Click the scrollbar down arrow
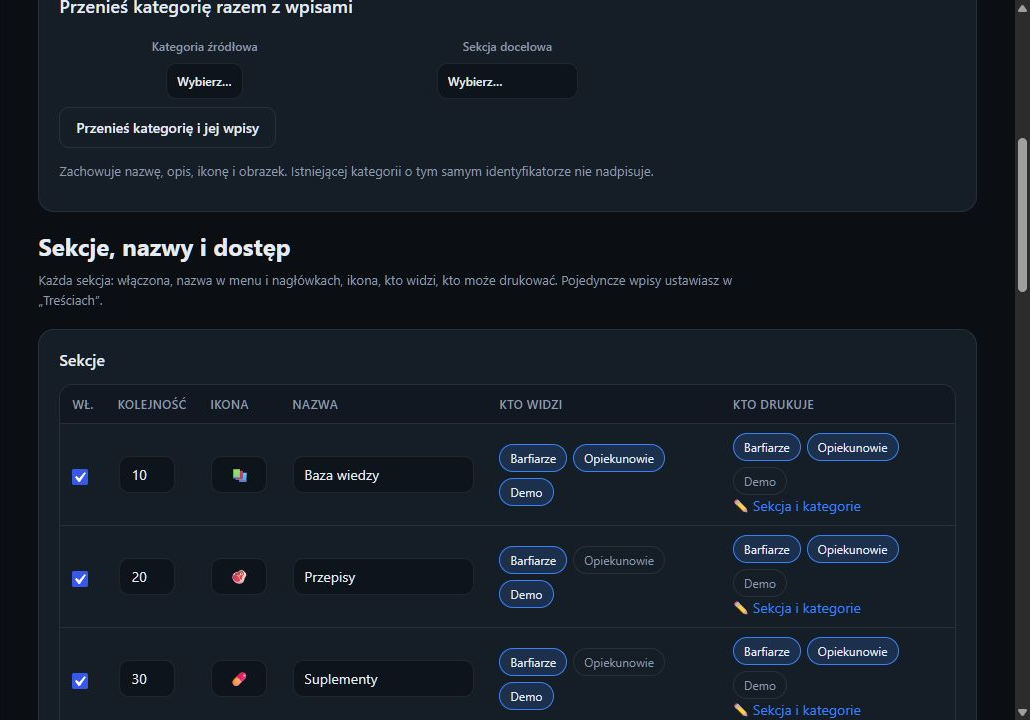Image resolution: width=1030 pixels, height=720 pixels. coord(1022,712)
